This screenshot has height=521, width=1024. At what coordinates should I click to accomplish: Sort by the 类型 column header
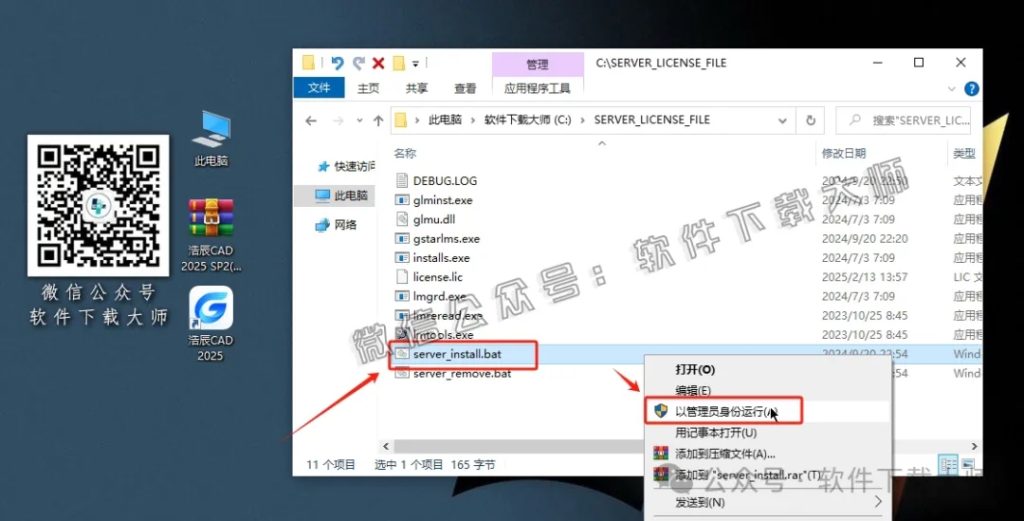point(965,153)
